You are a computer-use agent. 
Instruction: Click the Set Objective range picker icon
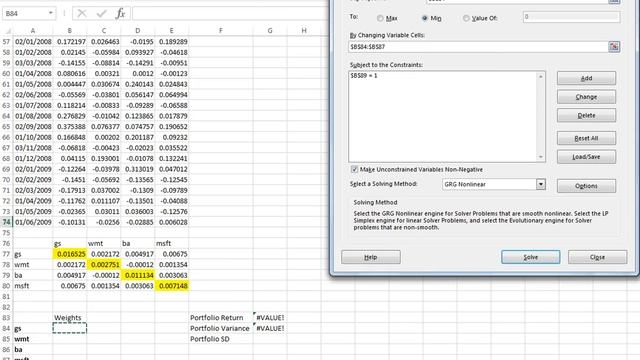tap(614, 1)
